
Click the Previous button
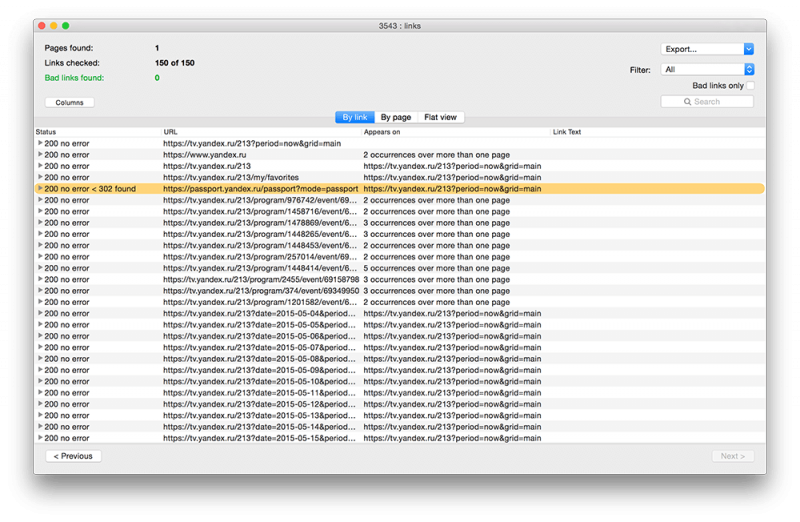point(73,456)
